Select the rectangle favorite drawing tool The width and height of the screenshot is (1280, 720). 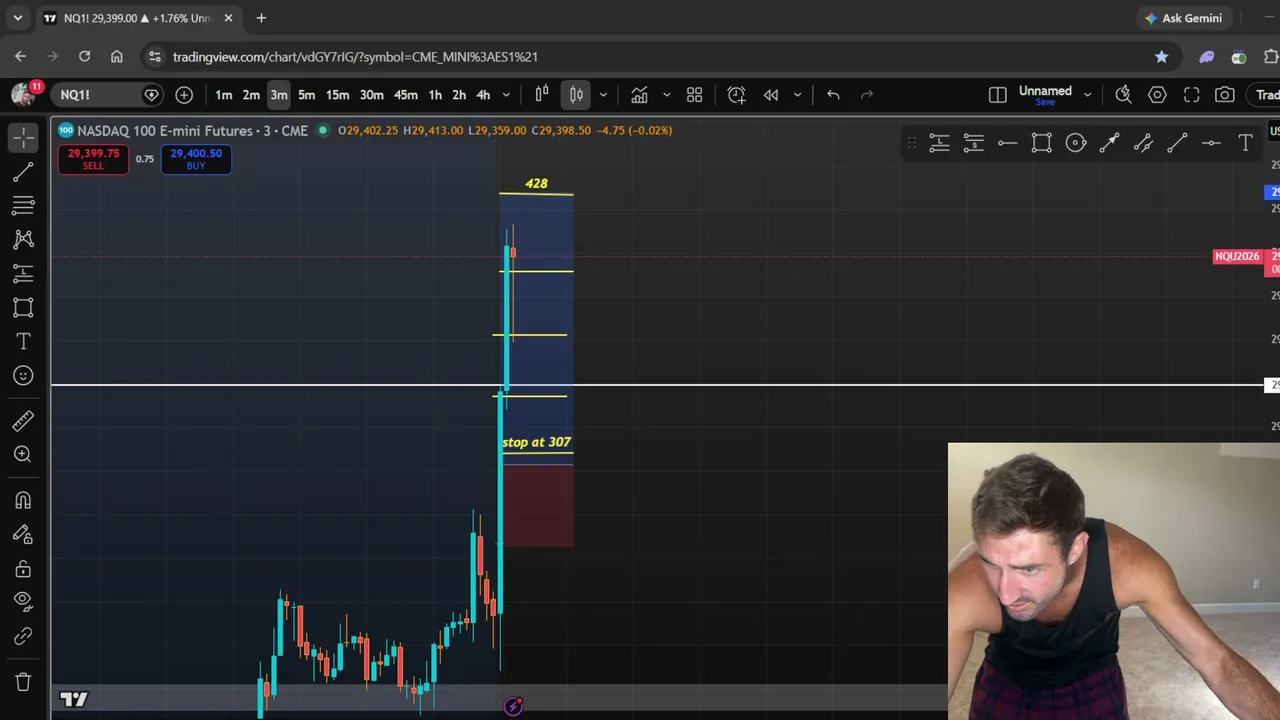pyautogui.click(x=1041, y=144)
